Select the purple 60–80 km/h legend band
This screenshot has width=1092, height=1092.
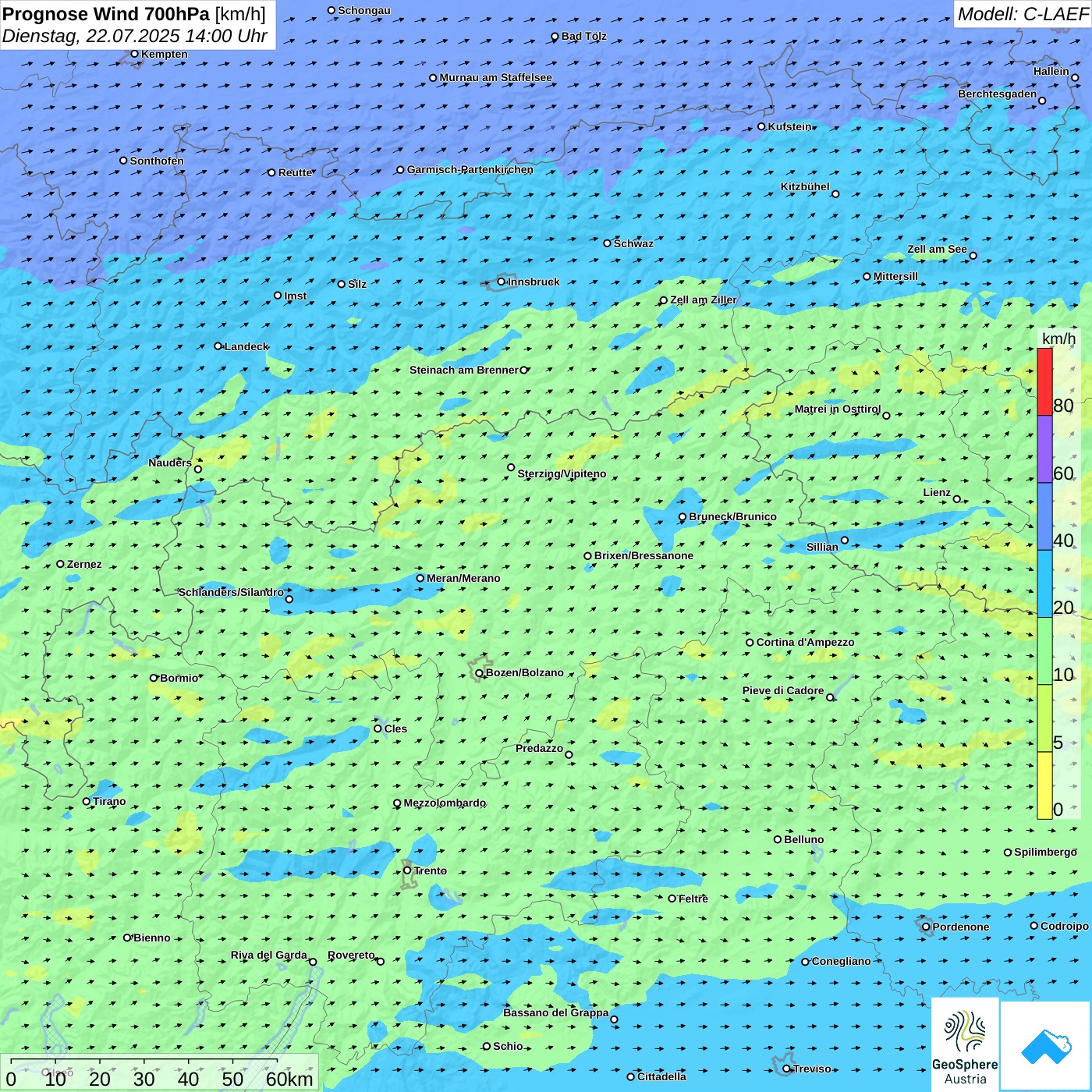(x=1044, y=449)
